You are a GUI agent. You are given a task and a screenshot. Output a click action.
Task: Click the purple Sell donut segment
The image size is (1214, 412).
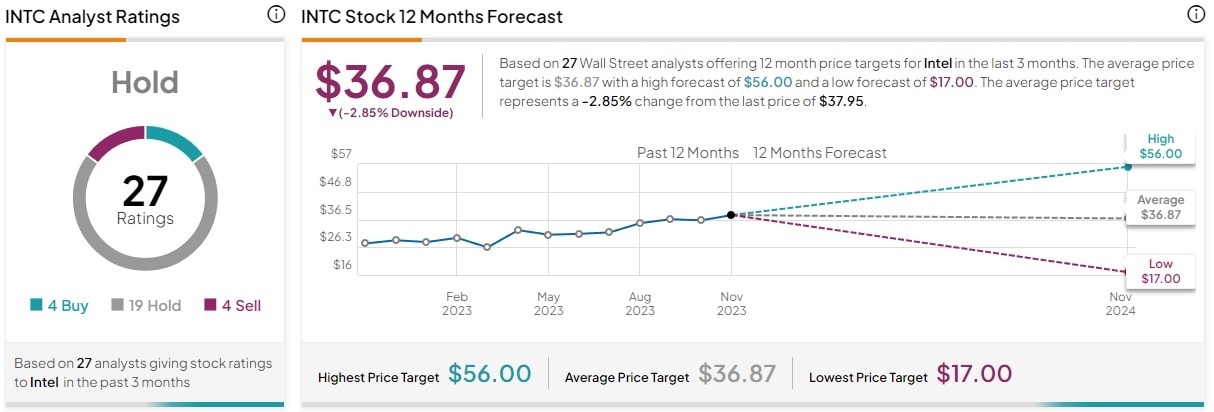click(x=115, y=142)
